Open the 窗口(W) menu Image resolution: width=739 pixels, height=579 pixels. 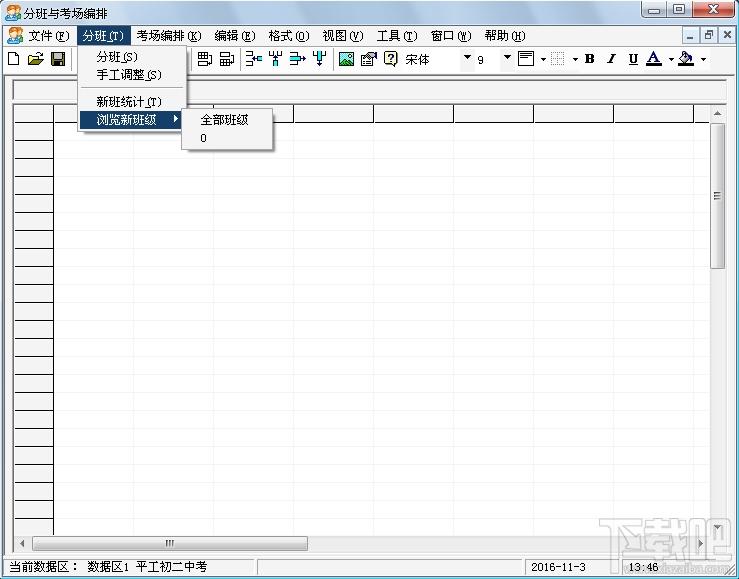click(x=451, y=36)
